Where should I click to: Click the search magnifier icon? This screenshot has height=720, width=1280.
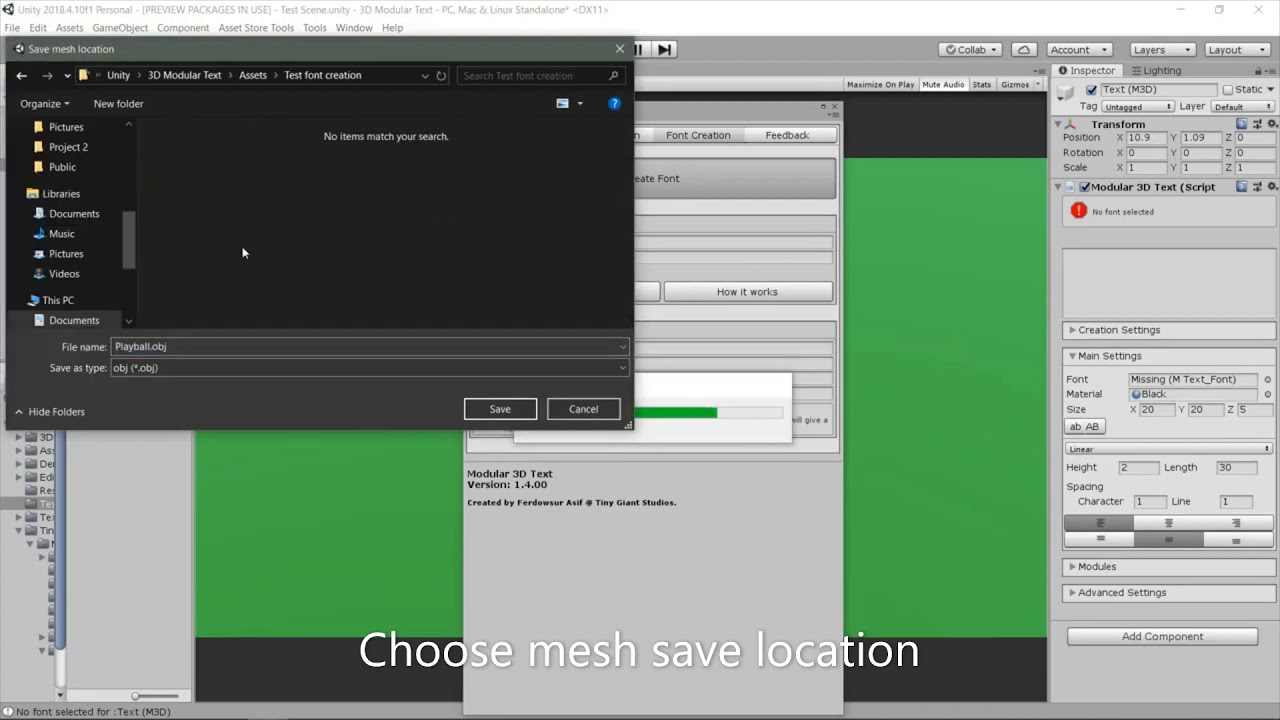point(613,75)
